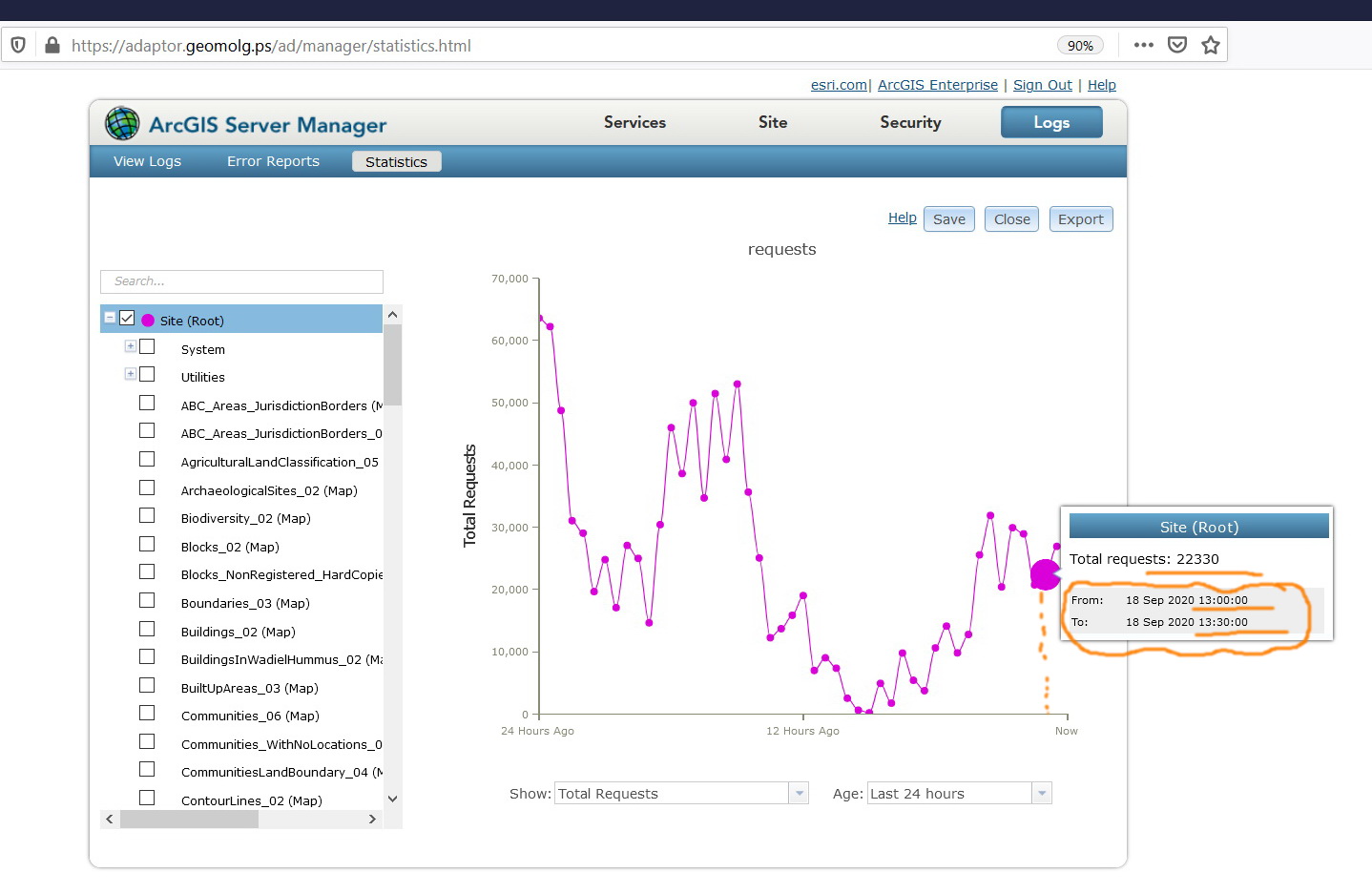Click the 90% zoom level indicator

tap(1080, 45)
